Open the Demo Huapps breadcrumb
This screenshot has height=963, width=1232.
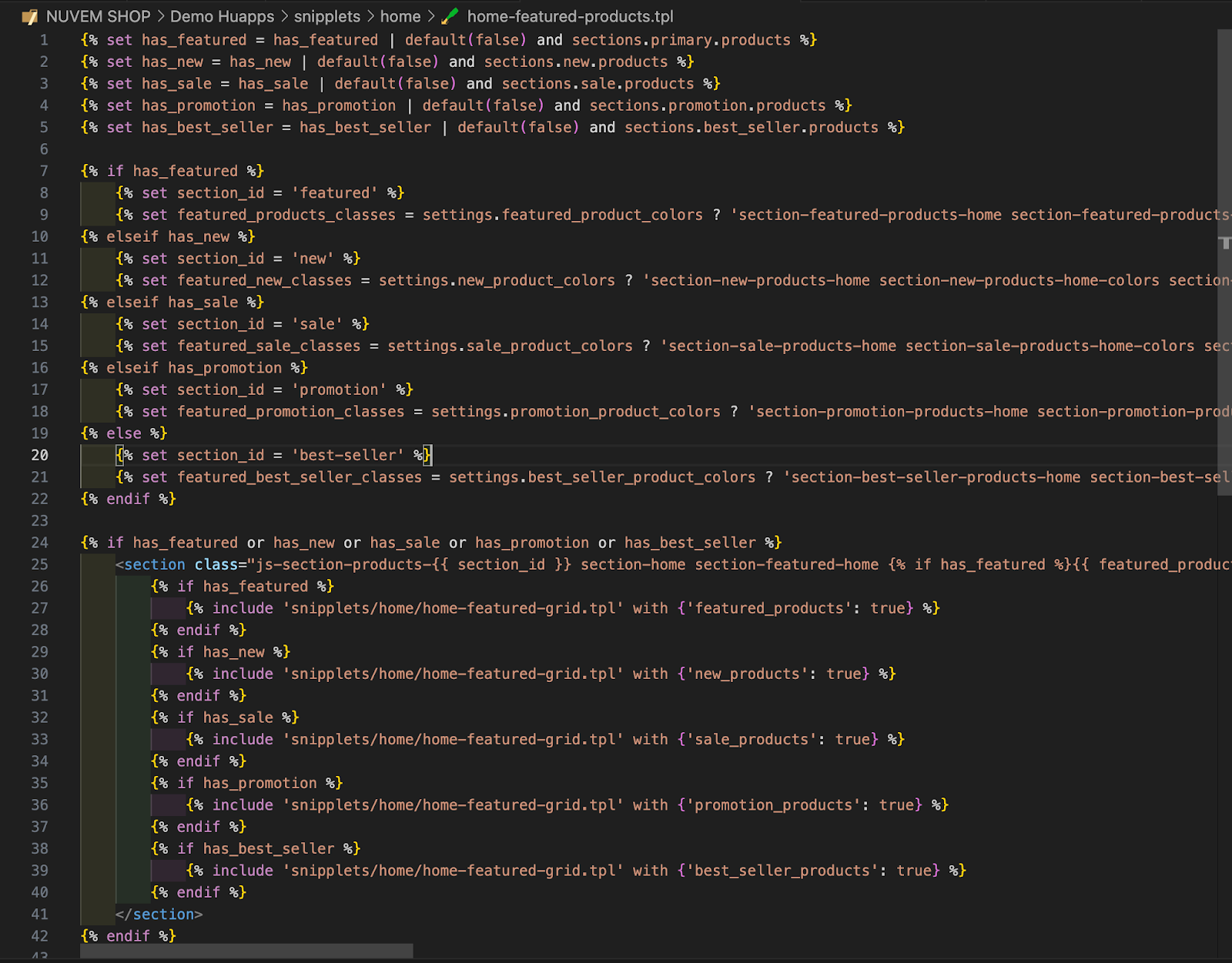(x=222, y=16)
